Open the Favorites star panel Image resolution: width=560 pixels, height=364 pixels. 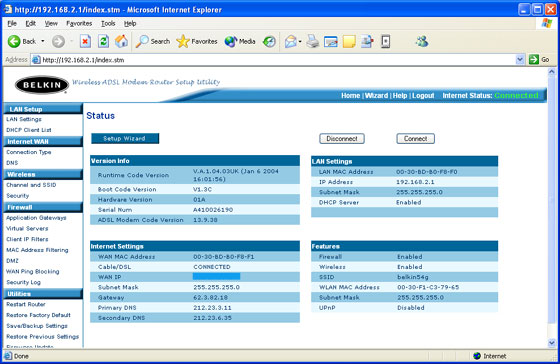(x=196, y=41)
